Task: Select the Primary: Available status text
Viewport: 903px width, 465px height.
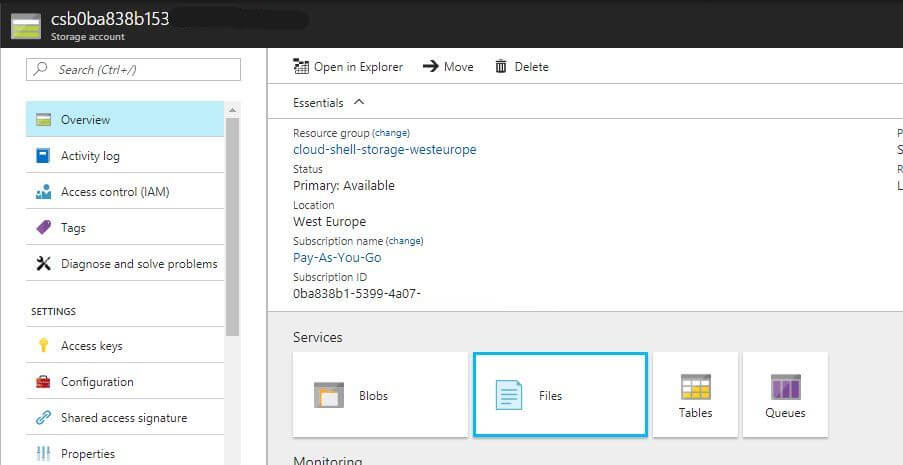Action: [x=344, y=186]
